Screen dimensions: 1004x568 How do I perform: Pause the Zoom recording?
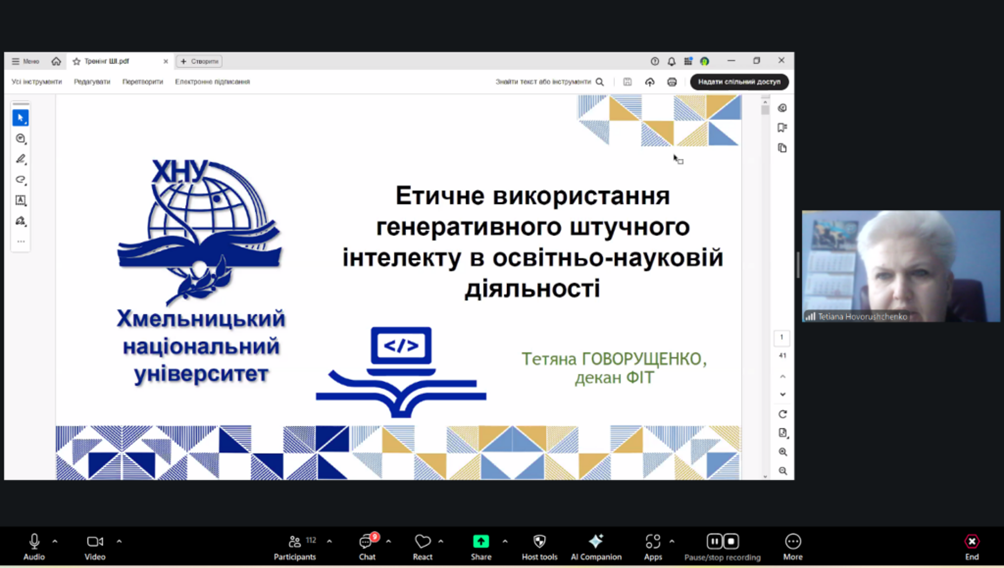(x=714, y=541)
